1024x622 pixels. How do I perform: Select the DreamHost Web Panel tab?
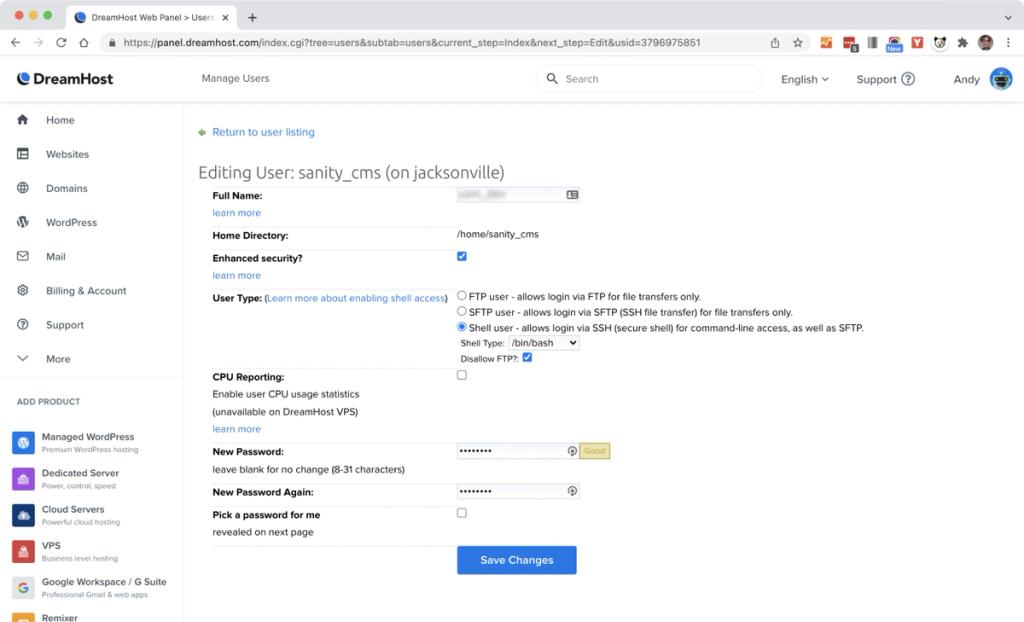[x=152, y=18]
